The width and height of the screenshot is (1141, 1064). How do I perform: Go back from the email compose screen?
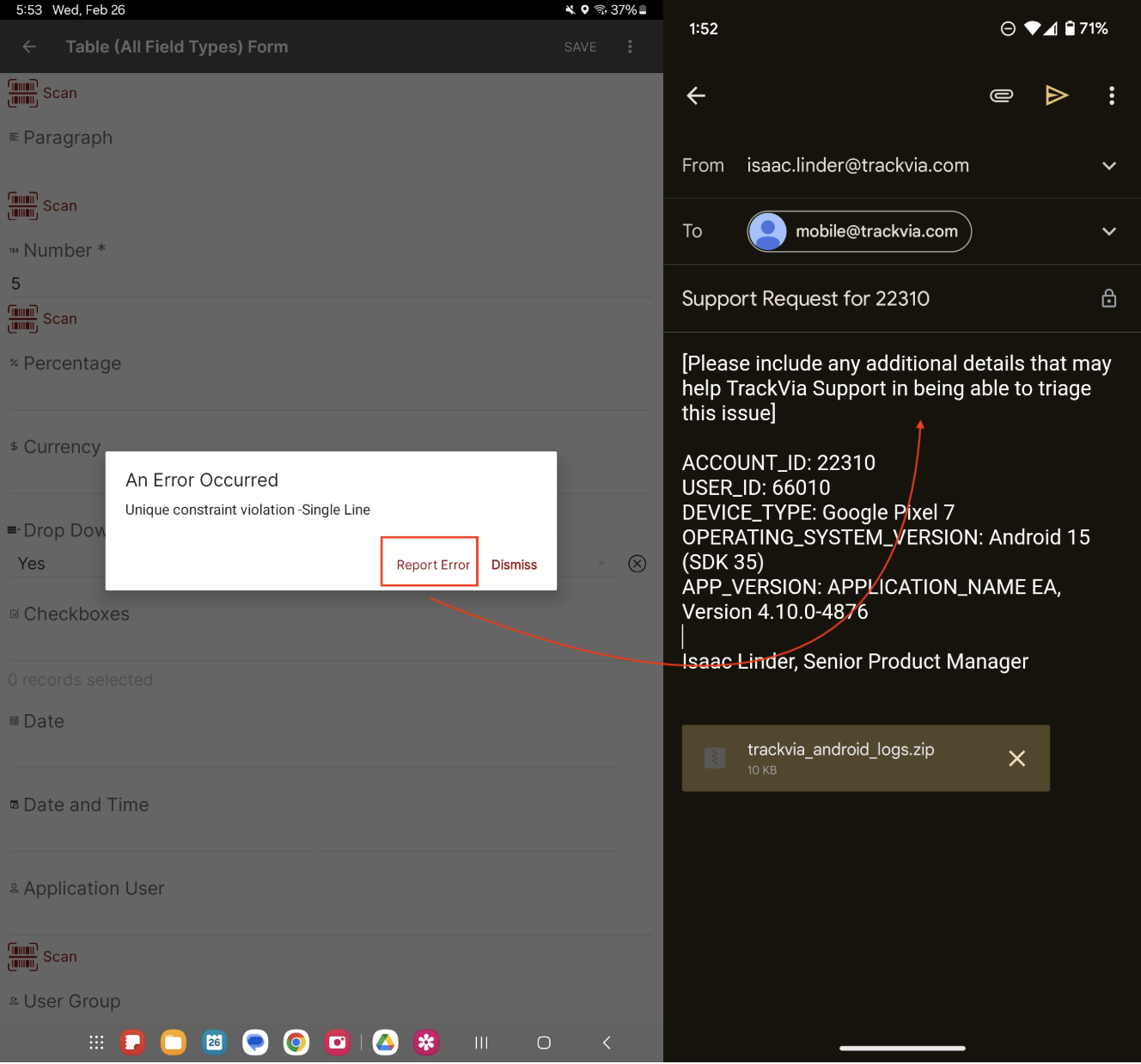696,95
